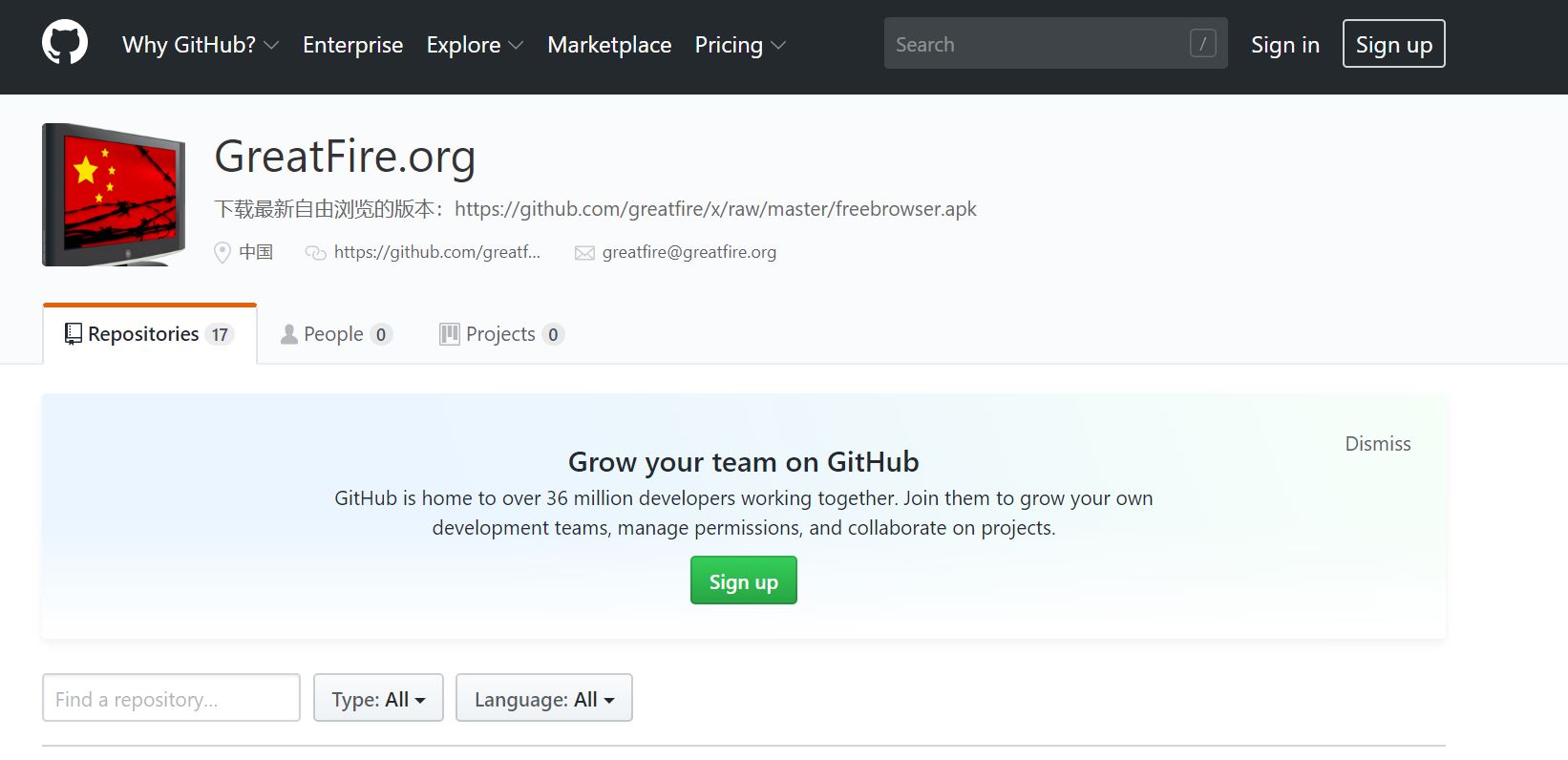
Task: Click the green Sign up button
Action: (744, 581)
